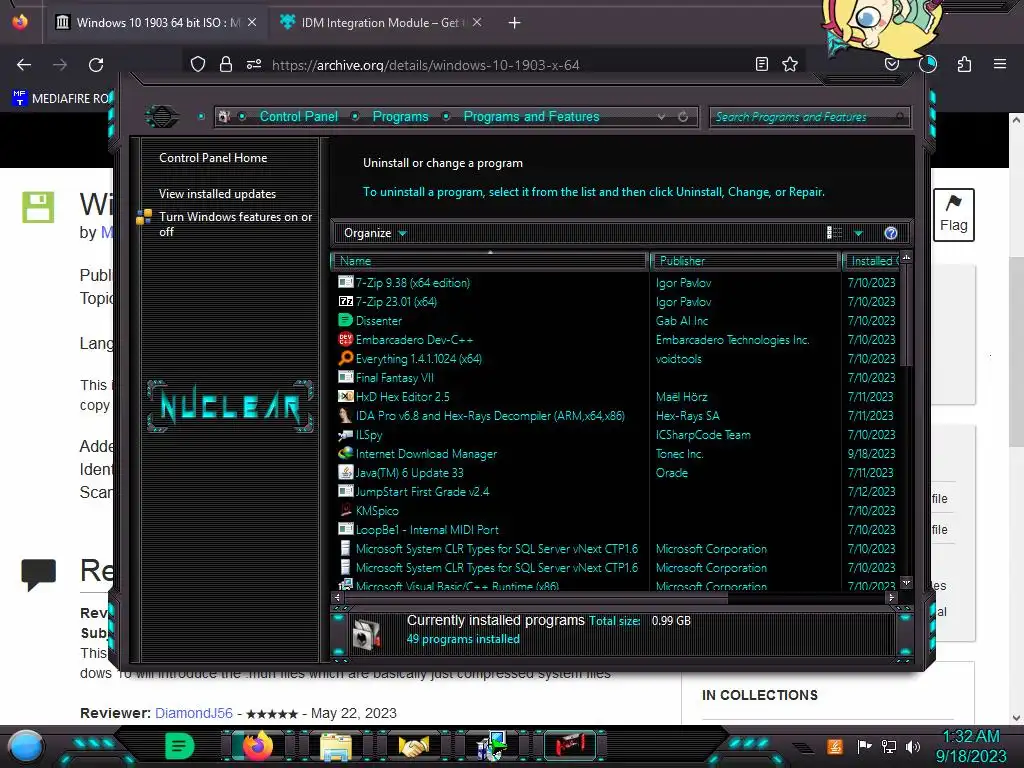This screenshot has width=1024, height=768.
Task: Click the Embarcadero Dev-C++ program icon
Action: point(345,339)
